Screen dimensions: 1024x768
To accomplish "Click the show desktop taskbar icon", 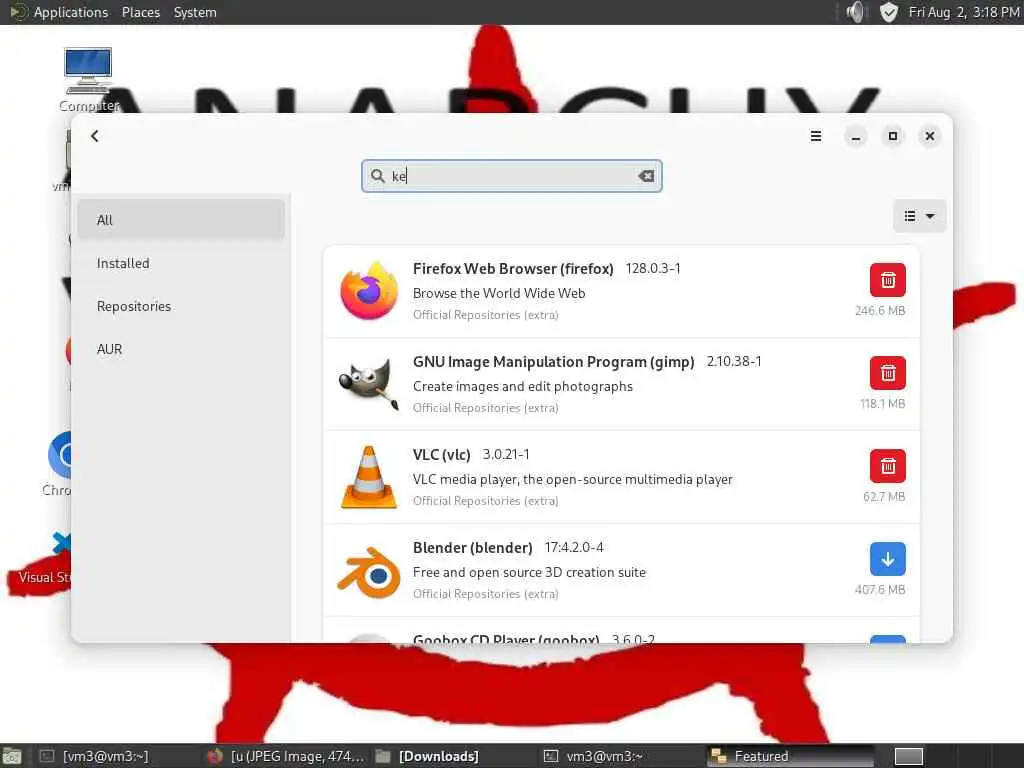I will [12, 756].
